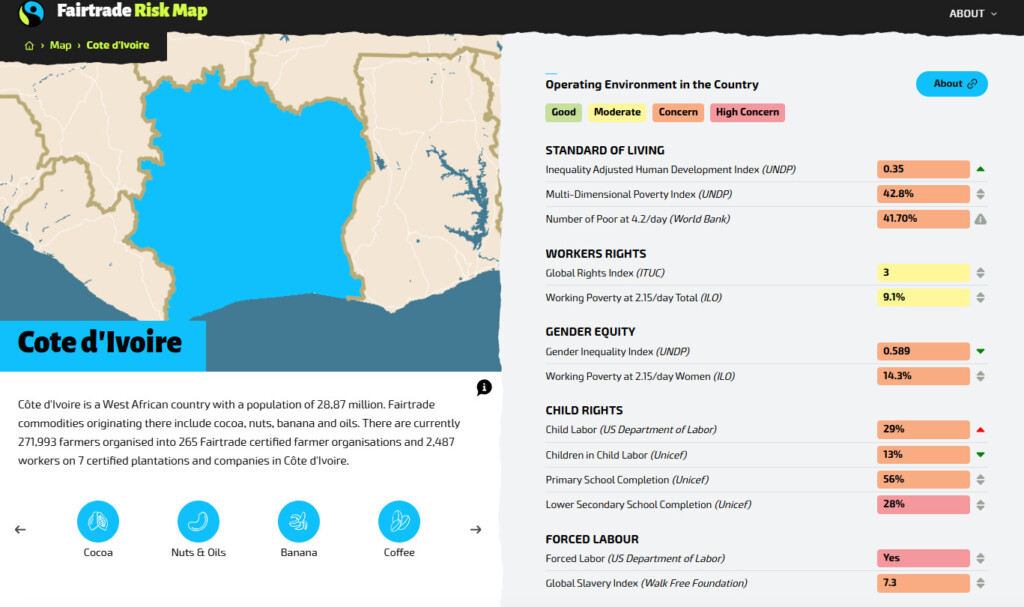Viewport: 1024px width, 607px height.
Task: Click the home breadcrumb icon
Action: pos(30,45)
